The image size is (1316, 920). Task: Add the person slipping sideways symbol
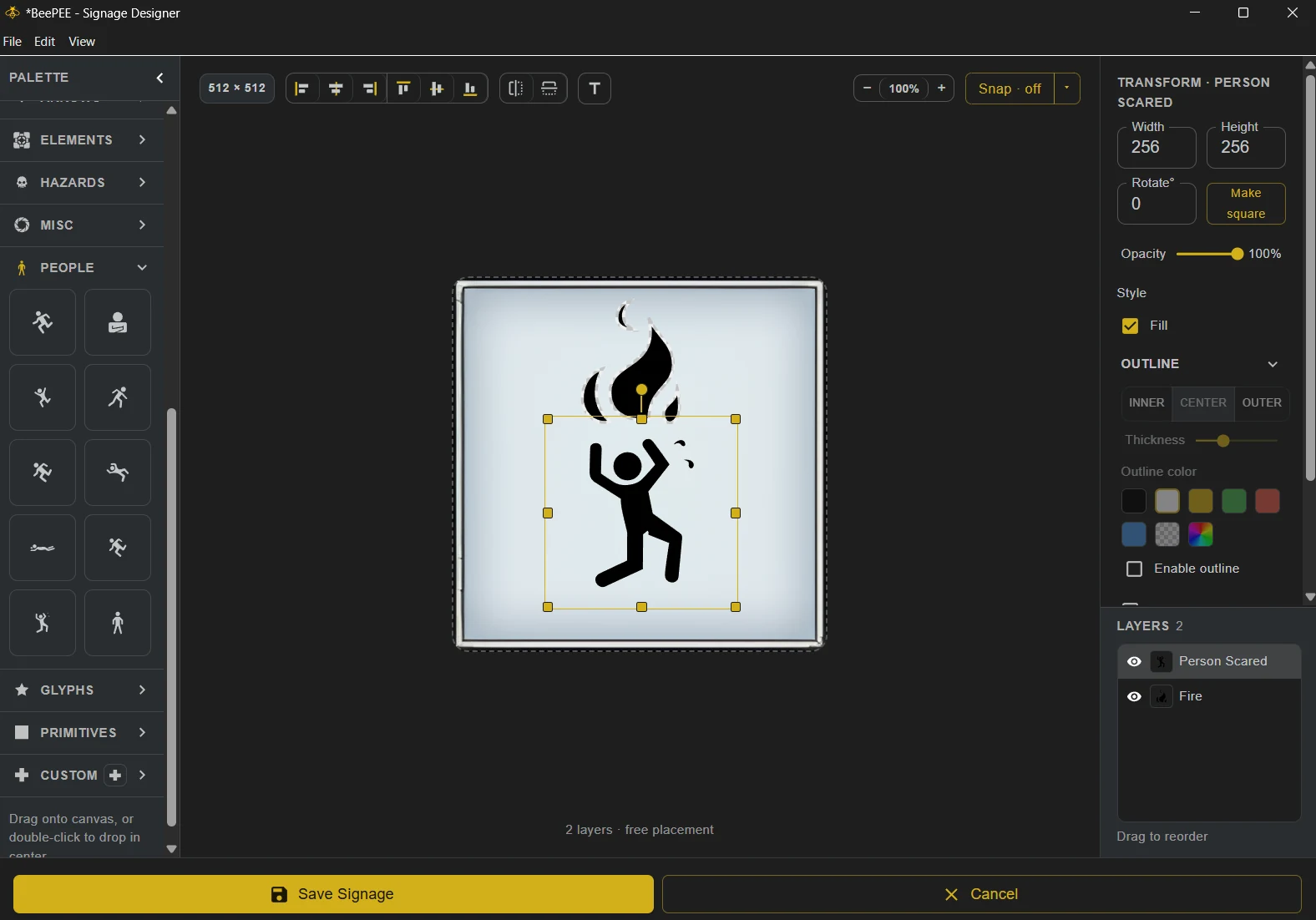[118, 473]
